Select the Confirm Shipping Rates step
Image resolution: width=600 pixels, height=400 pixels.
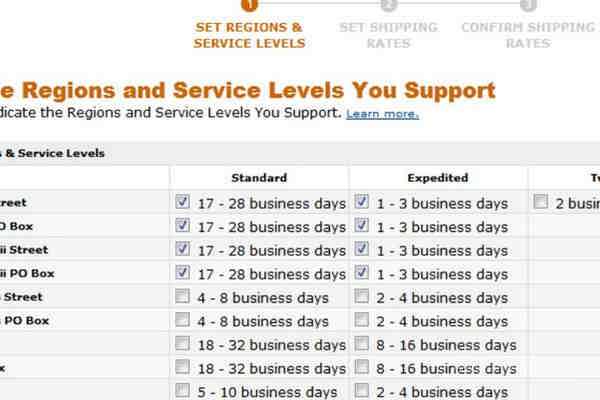pos(528,35)
